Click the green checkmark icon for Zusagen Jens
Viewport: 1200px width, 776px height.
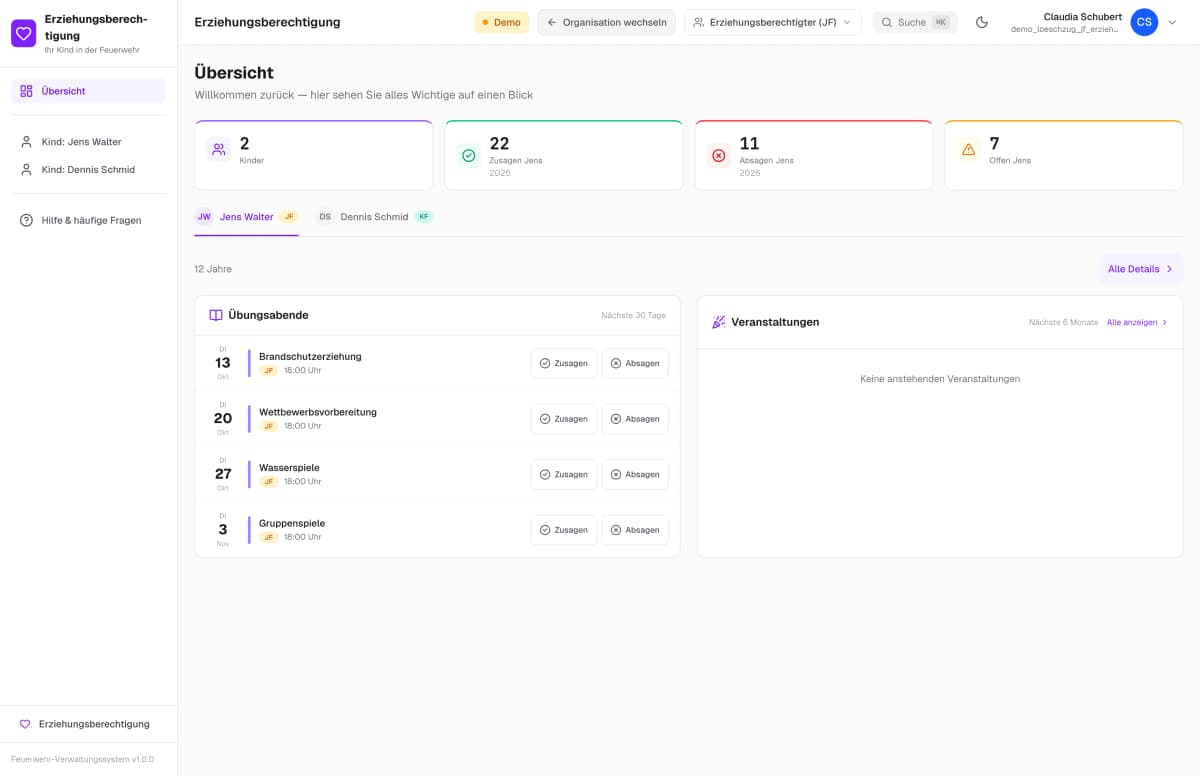pyautogui.click(x=469, y=155)
